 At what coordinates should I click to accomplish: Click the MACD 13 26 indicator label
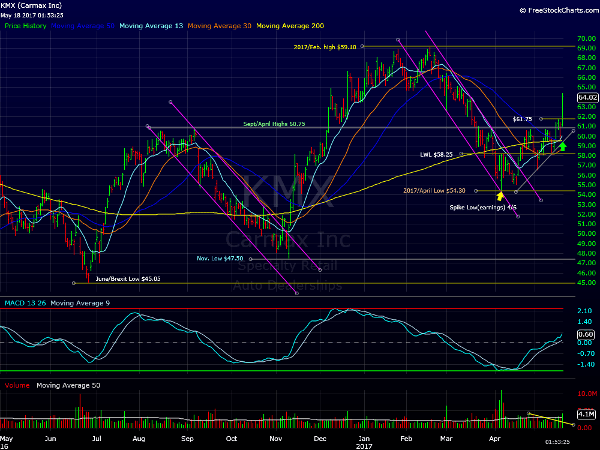pos(25,303)
